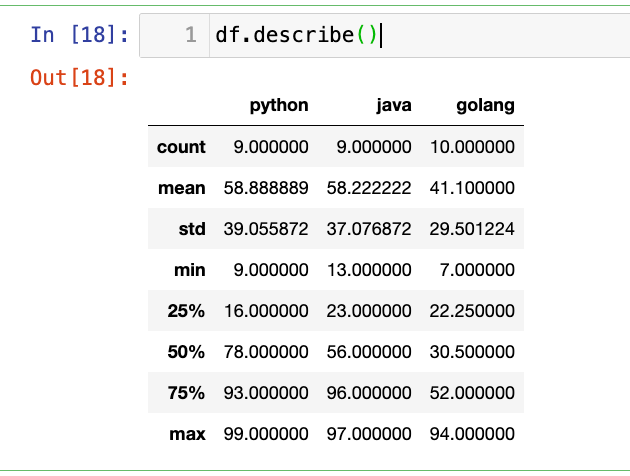The height and width of the screenshot is (476, 630).
Task: Select the python max value 99.000000
Action: point(265,434)
